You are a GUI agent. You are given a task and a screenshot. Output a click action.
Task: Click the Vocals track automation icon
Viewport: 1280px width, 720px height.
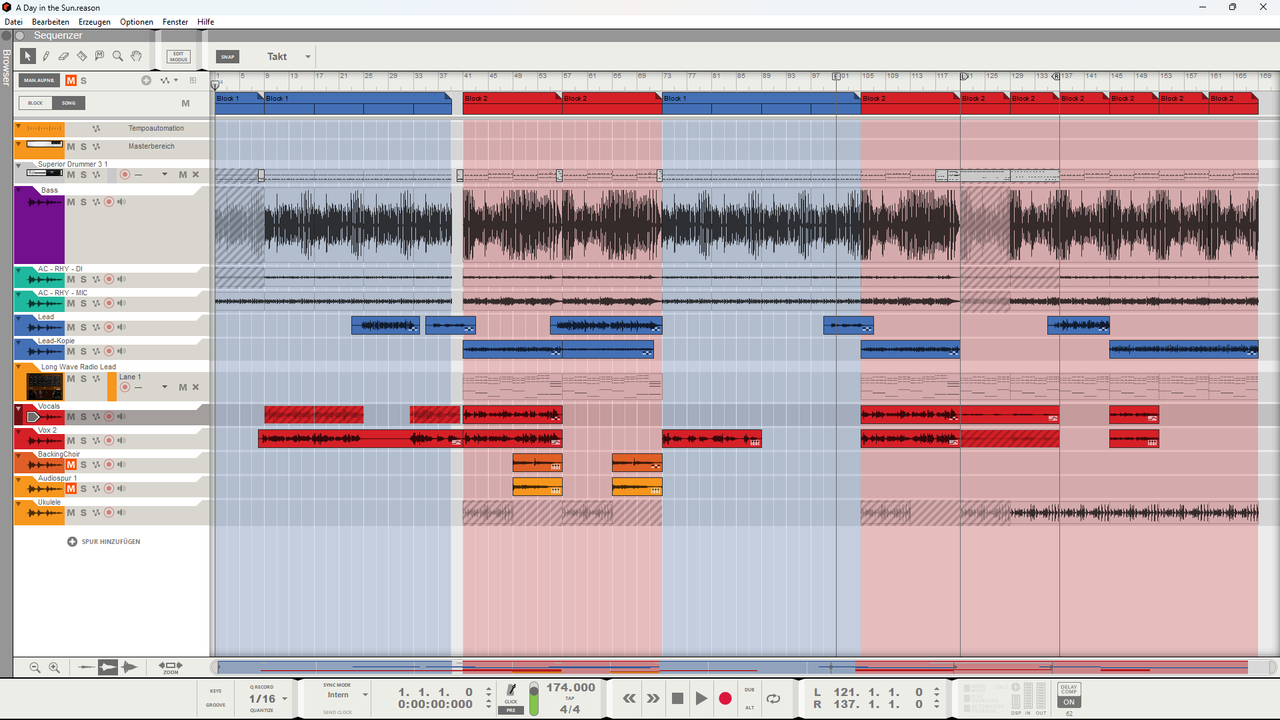(97, 417)
